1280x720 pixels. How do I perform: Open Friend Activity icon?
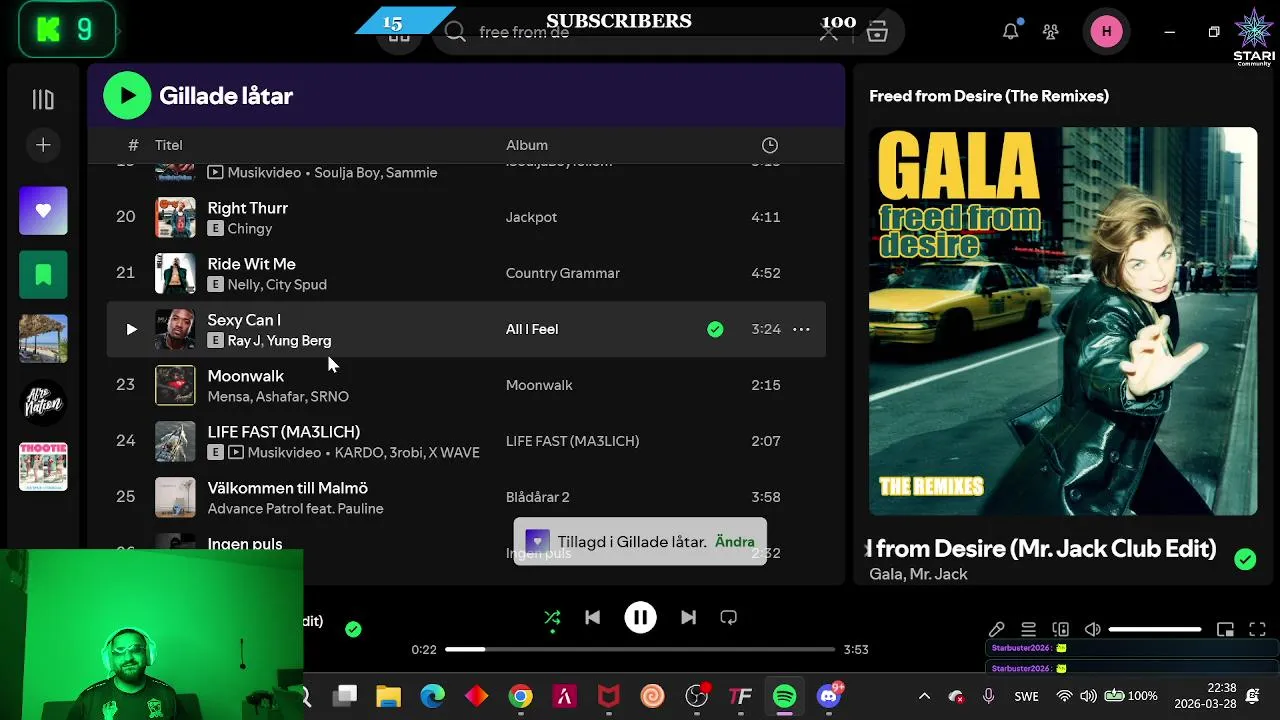point(1050,32)
